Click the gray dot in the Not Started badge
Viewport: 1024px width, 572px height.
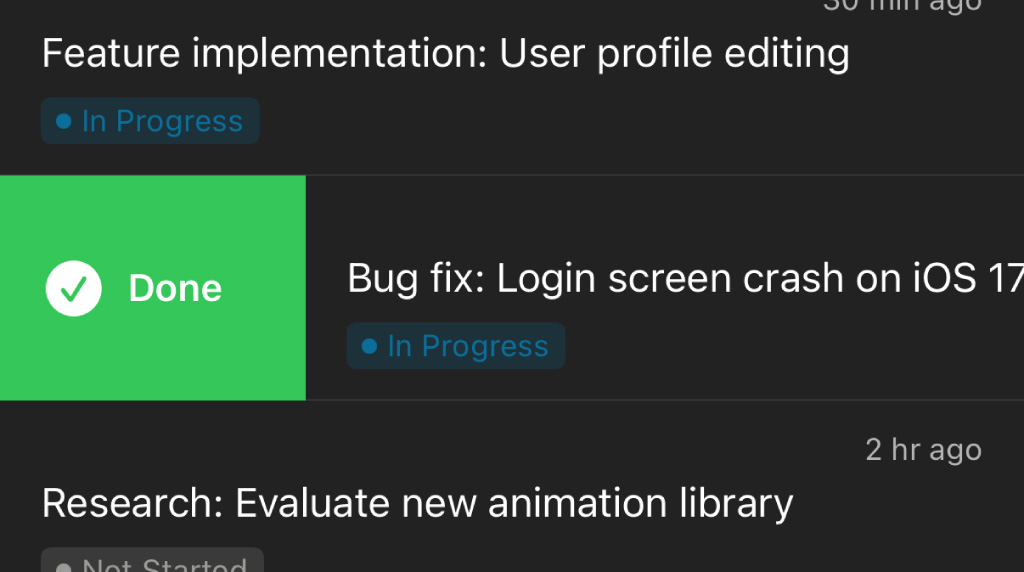point(64,566)
